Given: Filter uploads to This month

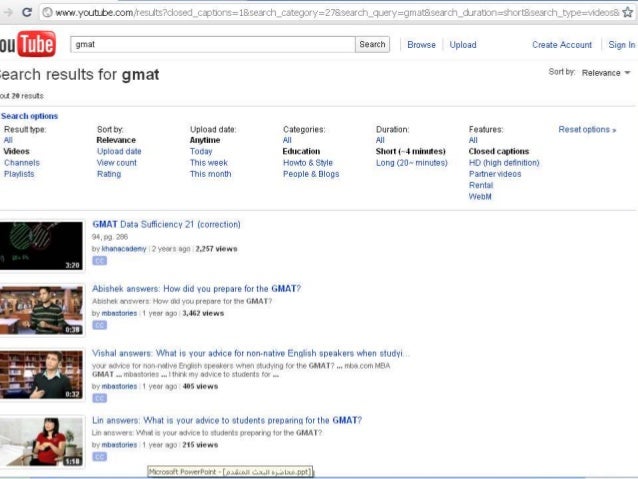Looking at the screenshot, I should click(210, 174).
